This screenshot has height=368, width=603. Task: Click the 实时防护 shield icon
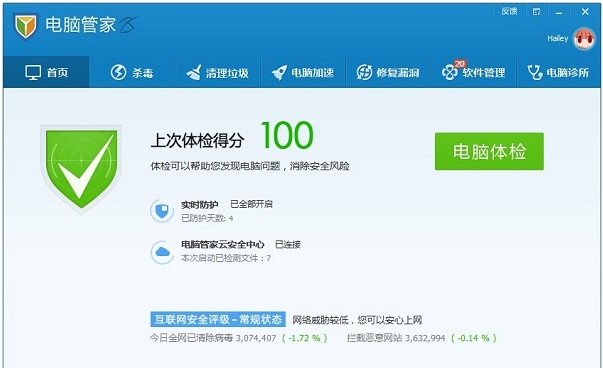162,211
